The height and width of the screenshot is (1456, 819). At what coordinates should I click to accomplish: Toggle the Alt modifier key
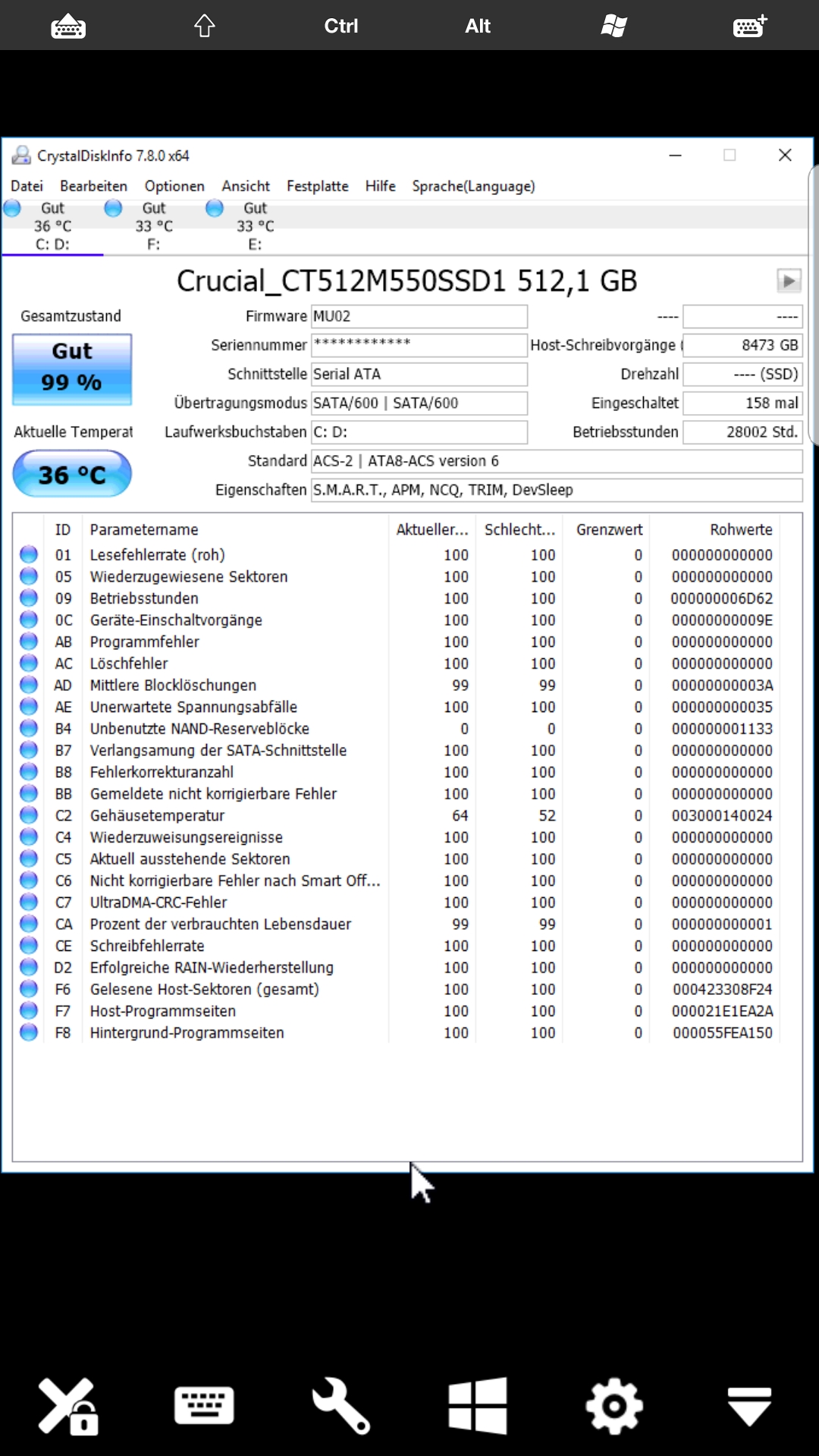(478, 26)
